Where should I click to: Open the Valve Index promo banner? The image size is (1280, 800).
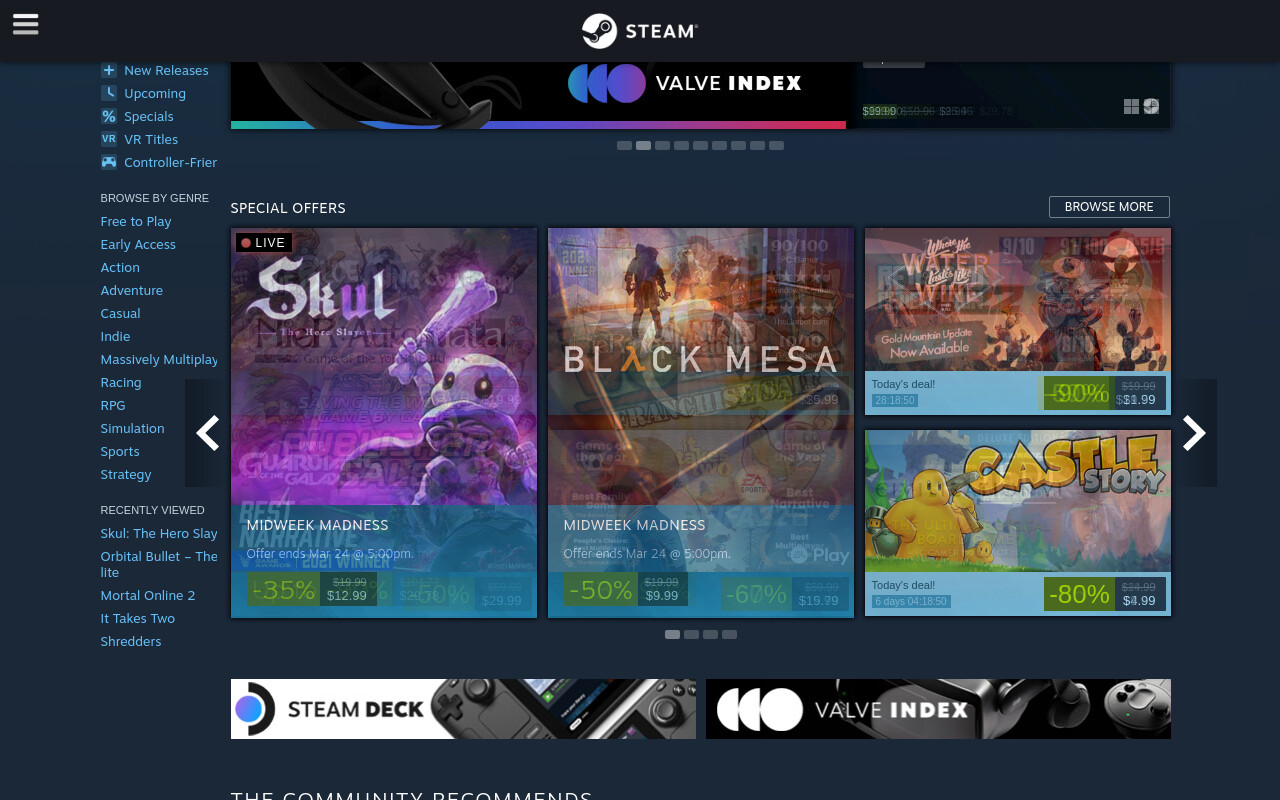938,709
